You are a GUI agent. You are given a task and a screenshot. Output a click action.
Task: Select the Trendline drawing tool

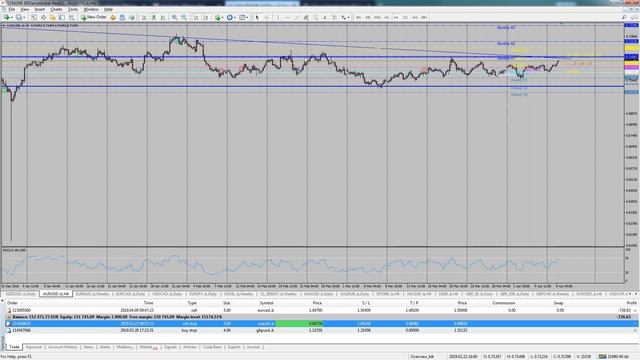[297, 18]
